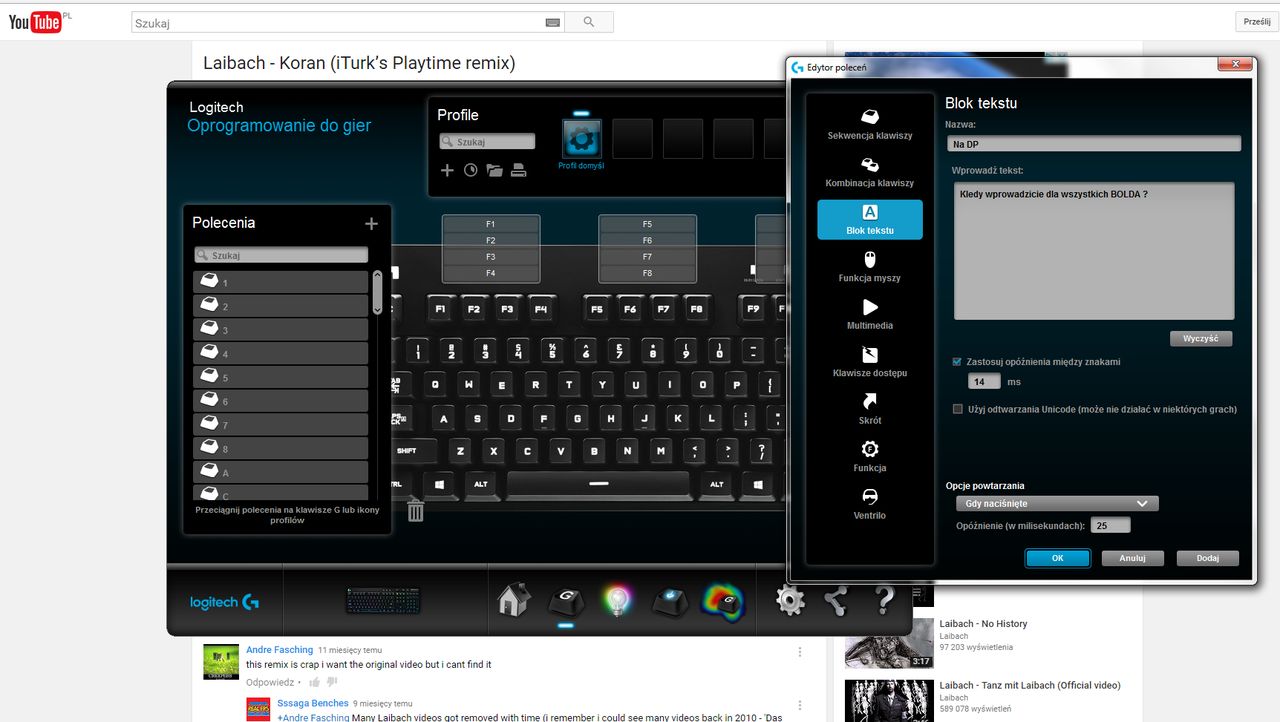Click the F7 G-key assignment slot
This screenshot has width=1280, height=722.
coord(647,257)
